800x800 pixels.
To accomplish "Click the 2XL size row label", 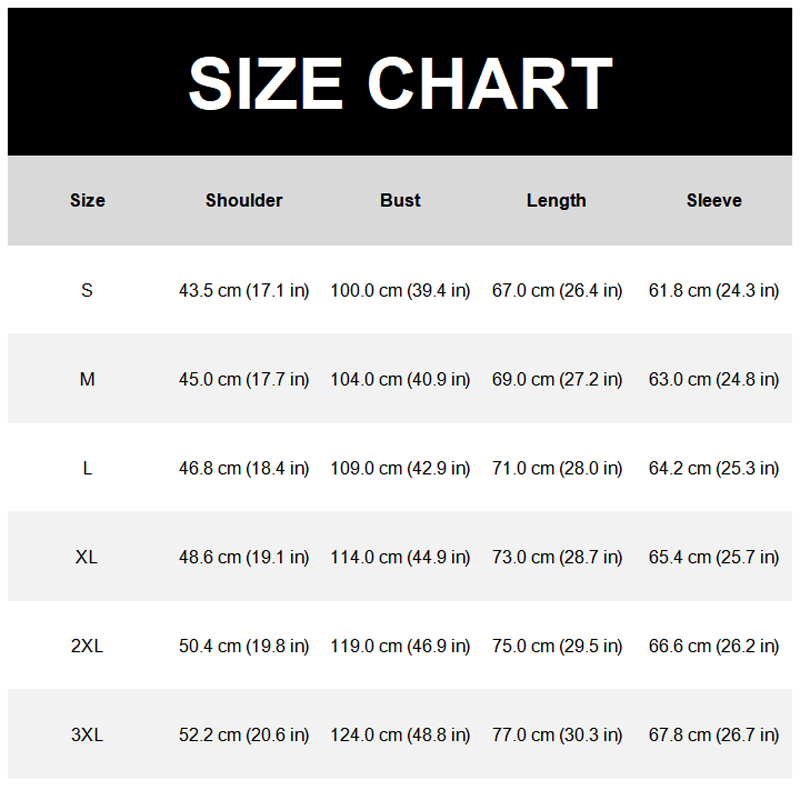I will (87, 646).
